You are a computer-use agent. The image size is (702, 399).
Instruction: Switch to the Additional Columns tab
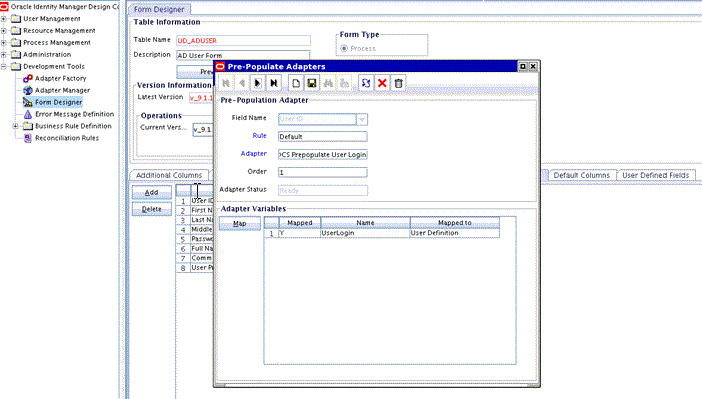pos(169,176)
